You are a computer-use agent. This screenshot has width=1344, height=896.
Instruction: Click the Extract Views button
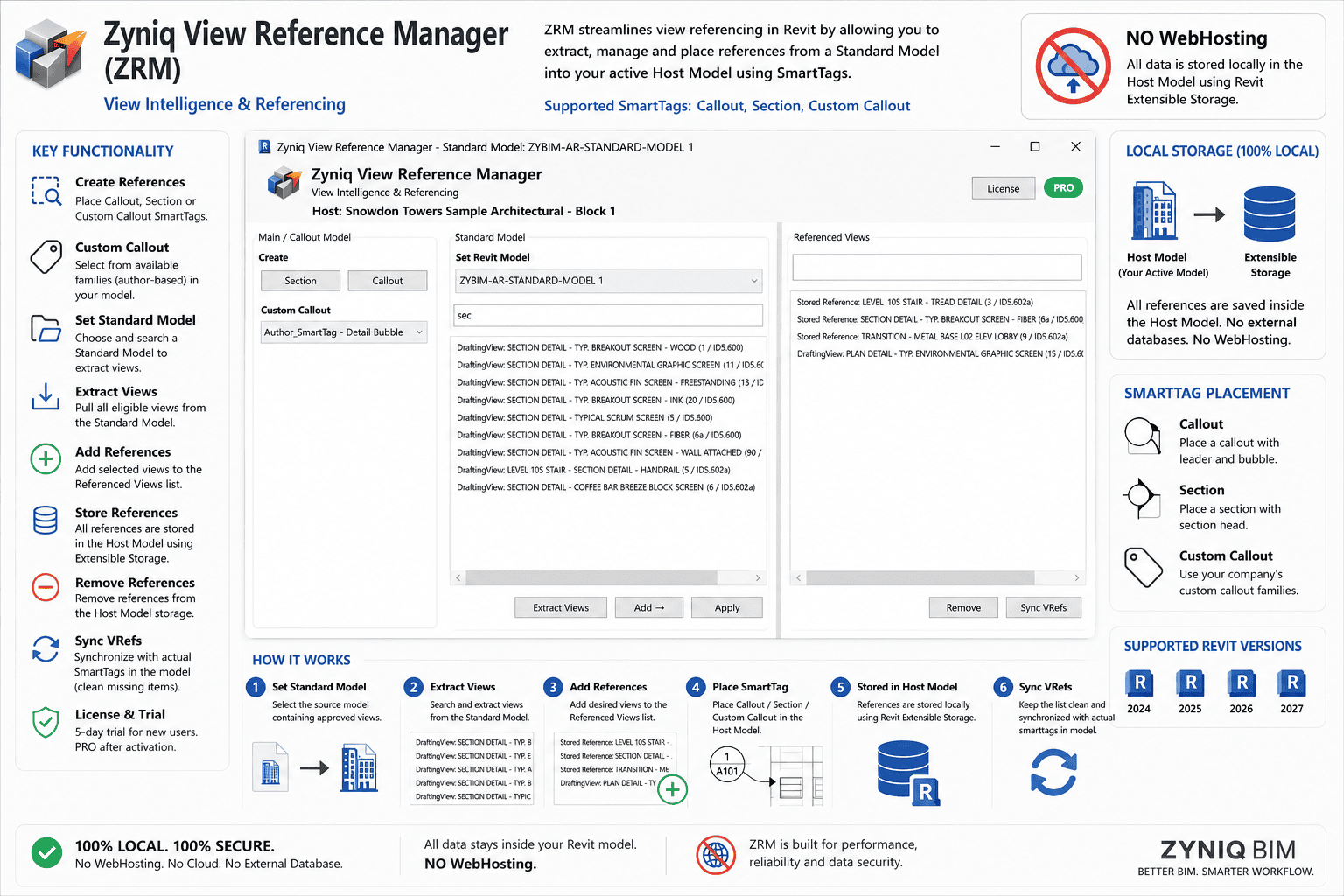point(561,607)
